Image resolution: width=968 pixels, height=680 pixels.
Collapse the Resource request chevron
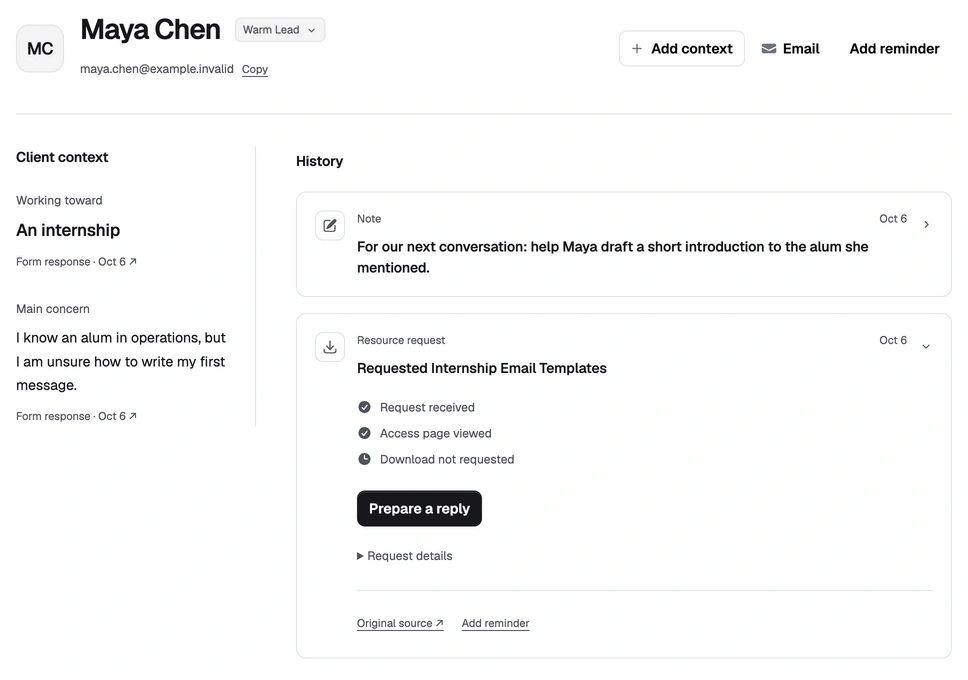click(926, 346)
